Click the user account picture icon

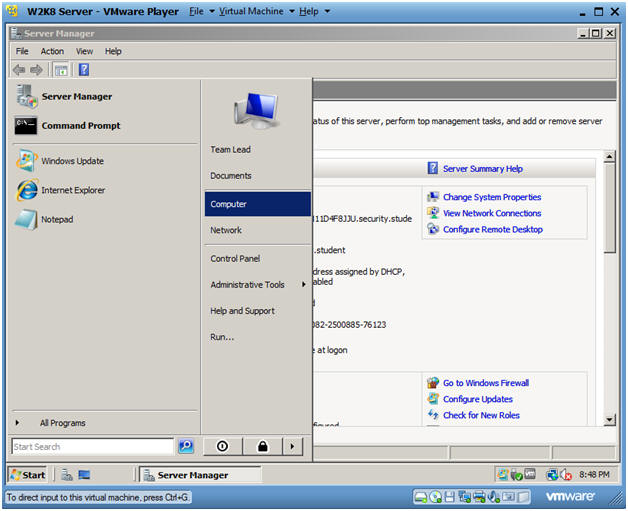(x=256, y=111)
